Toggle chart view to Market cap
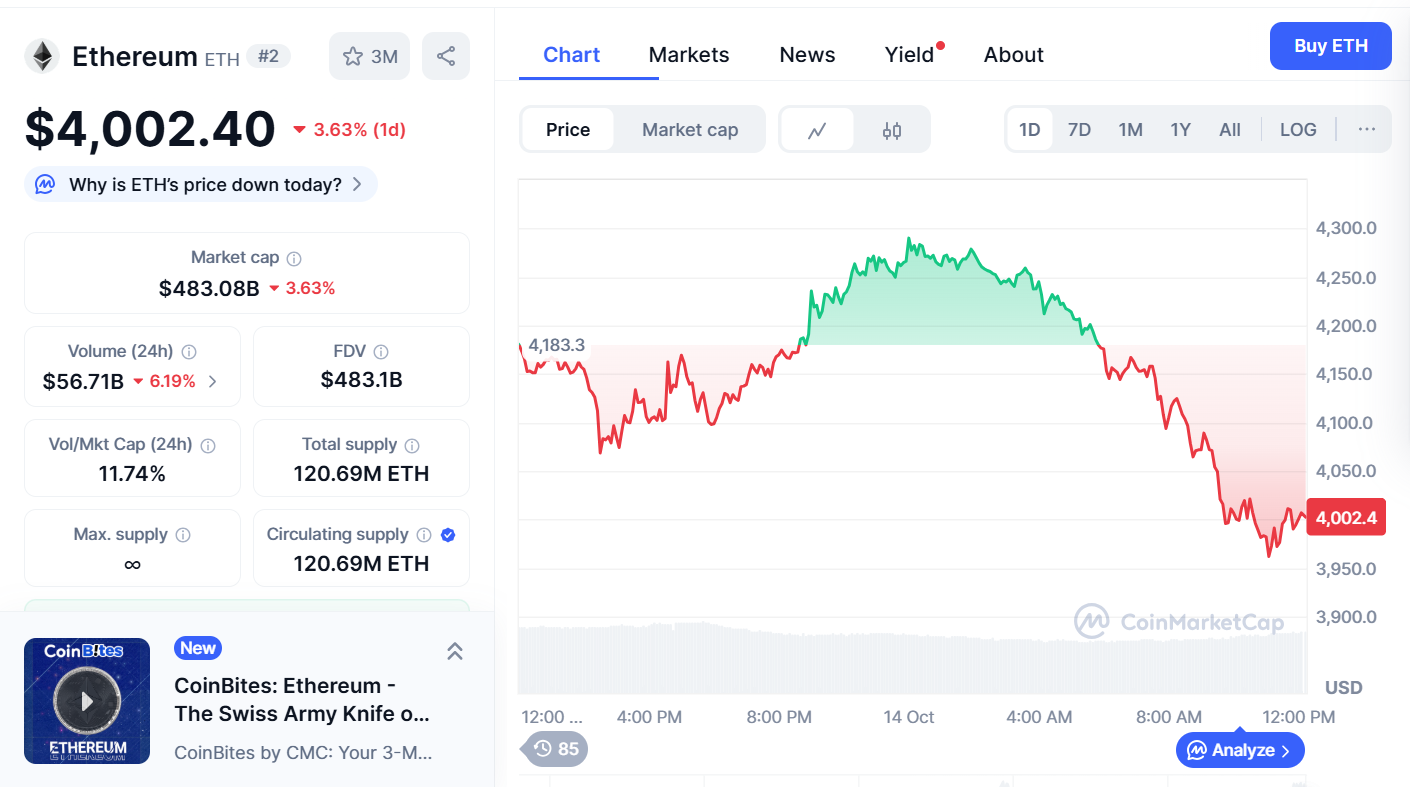Screen dimensions: 1410x787 [690, 130]
